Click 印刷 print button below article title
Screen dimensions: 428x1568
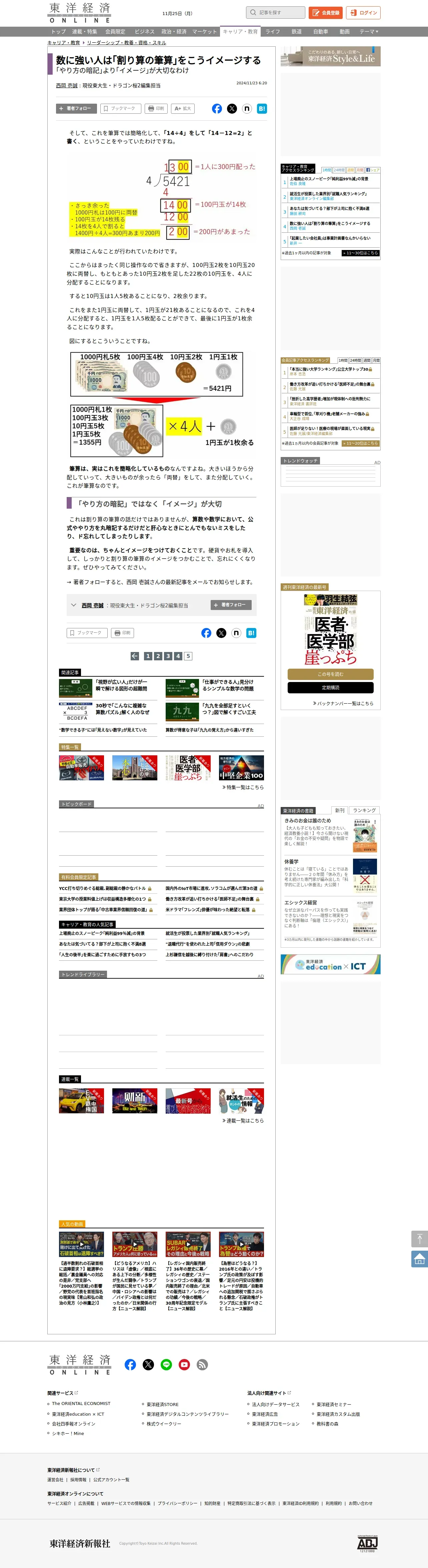156,108
